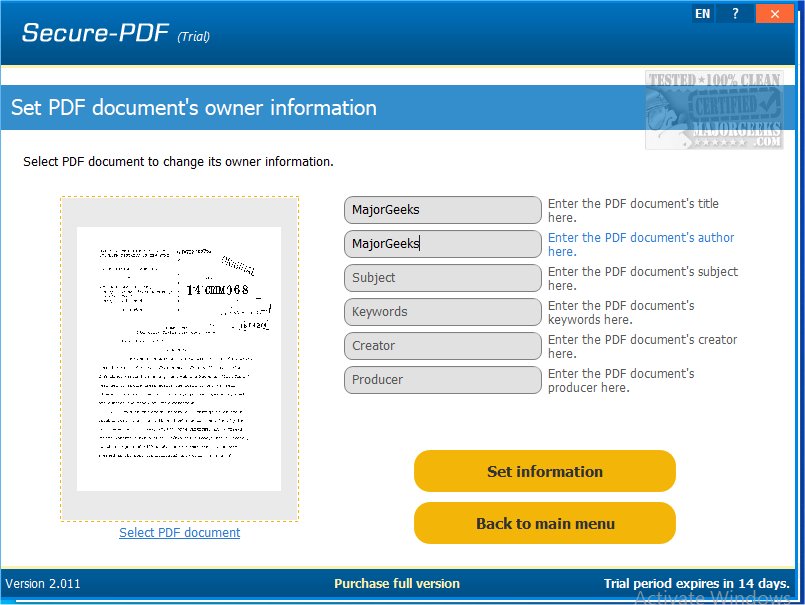
Task: Click the Purchase full version link
Action: 397,583
